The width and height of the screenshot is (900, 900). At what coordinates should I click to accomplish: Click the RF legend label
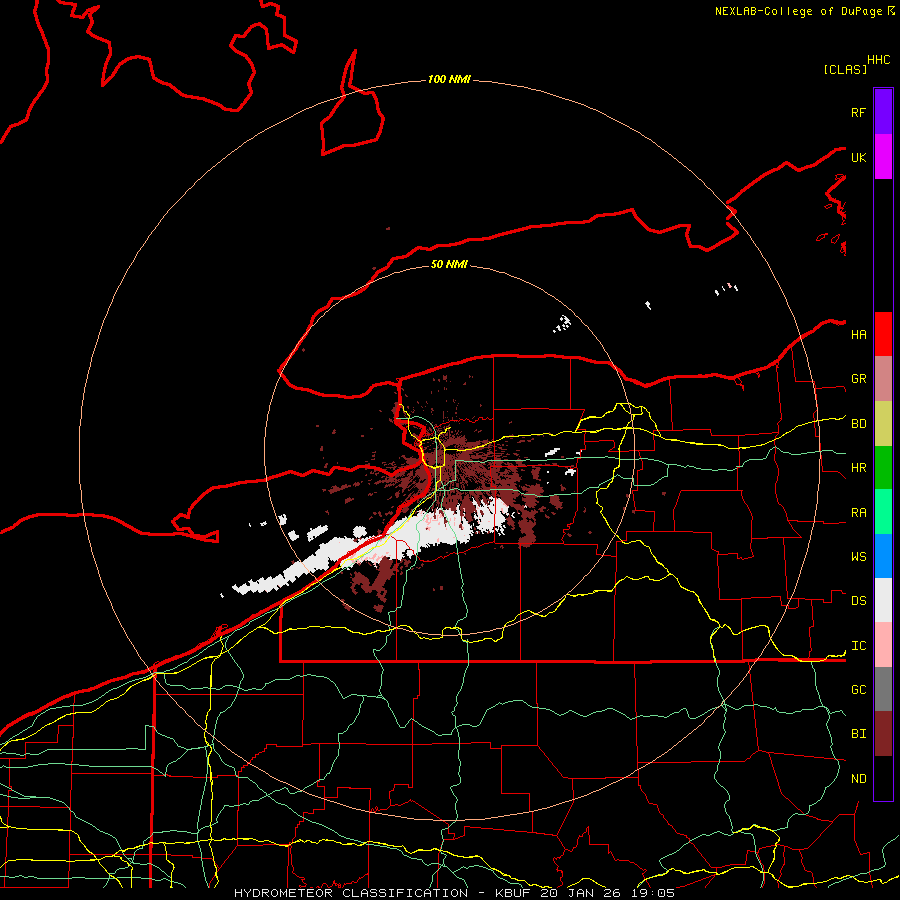(x=858, y=112)
